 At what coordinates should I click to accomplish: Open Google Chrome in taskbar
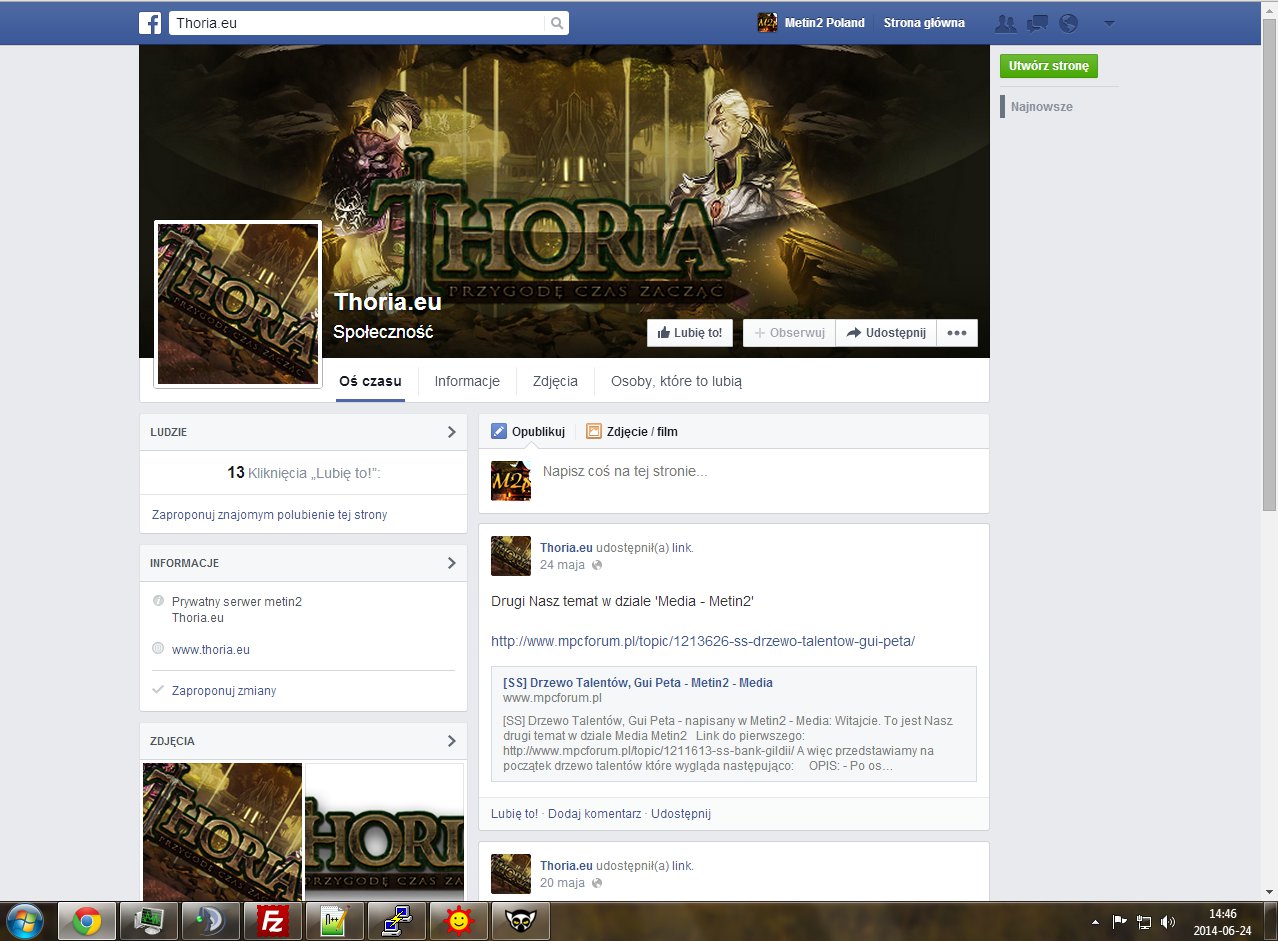[87, 921]
